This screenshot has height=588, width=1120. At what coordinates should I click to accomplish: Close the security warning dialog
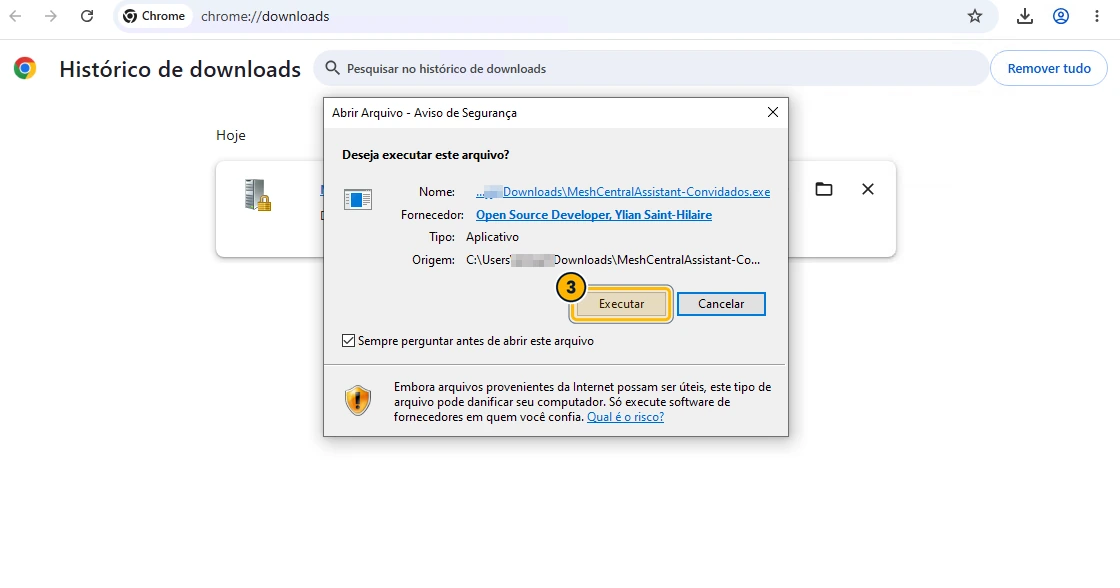tap(772, 112)
